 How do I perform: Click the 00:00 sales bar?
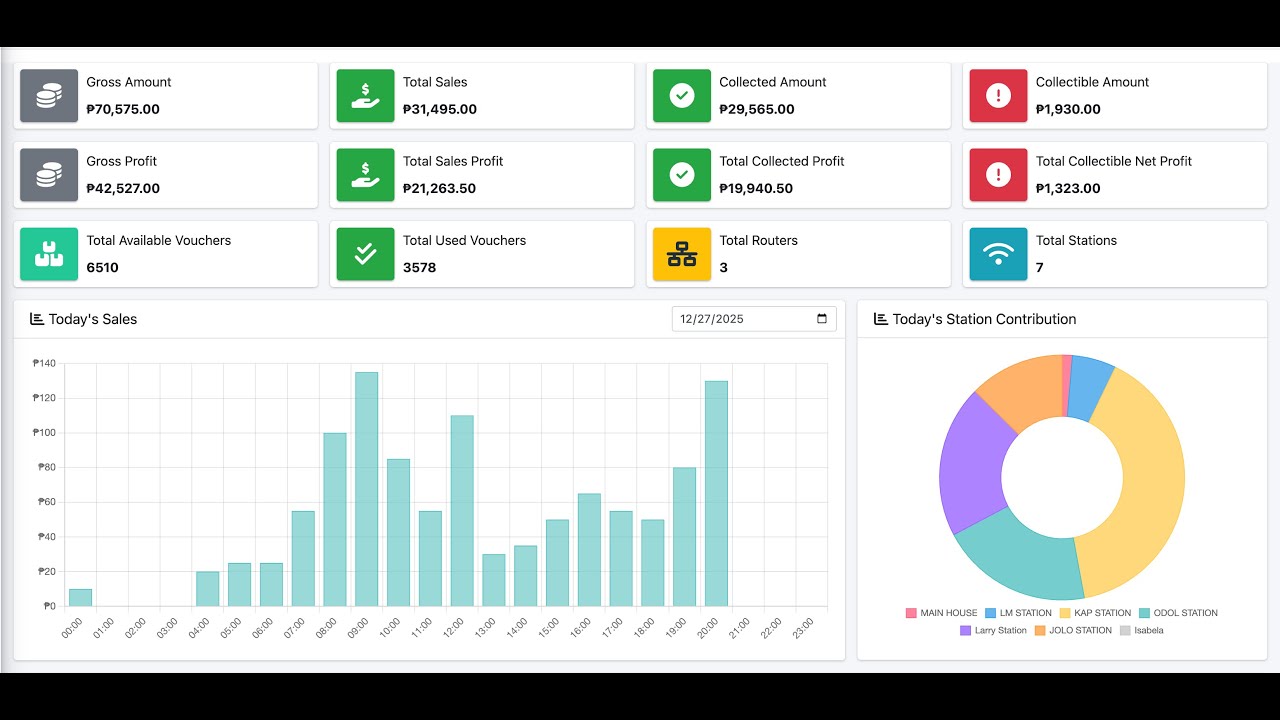click(80, 597)
